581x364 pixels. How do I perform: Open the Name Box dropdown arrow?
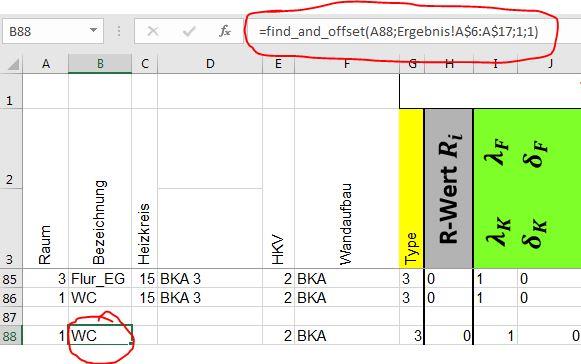coord(94,31)
